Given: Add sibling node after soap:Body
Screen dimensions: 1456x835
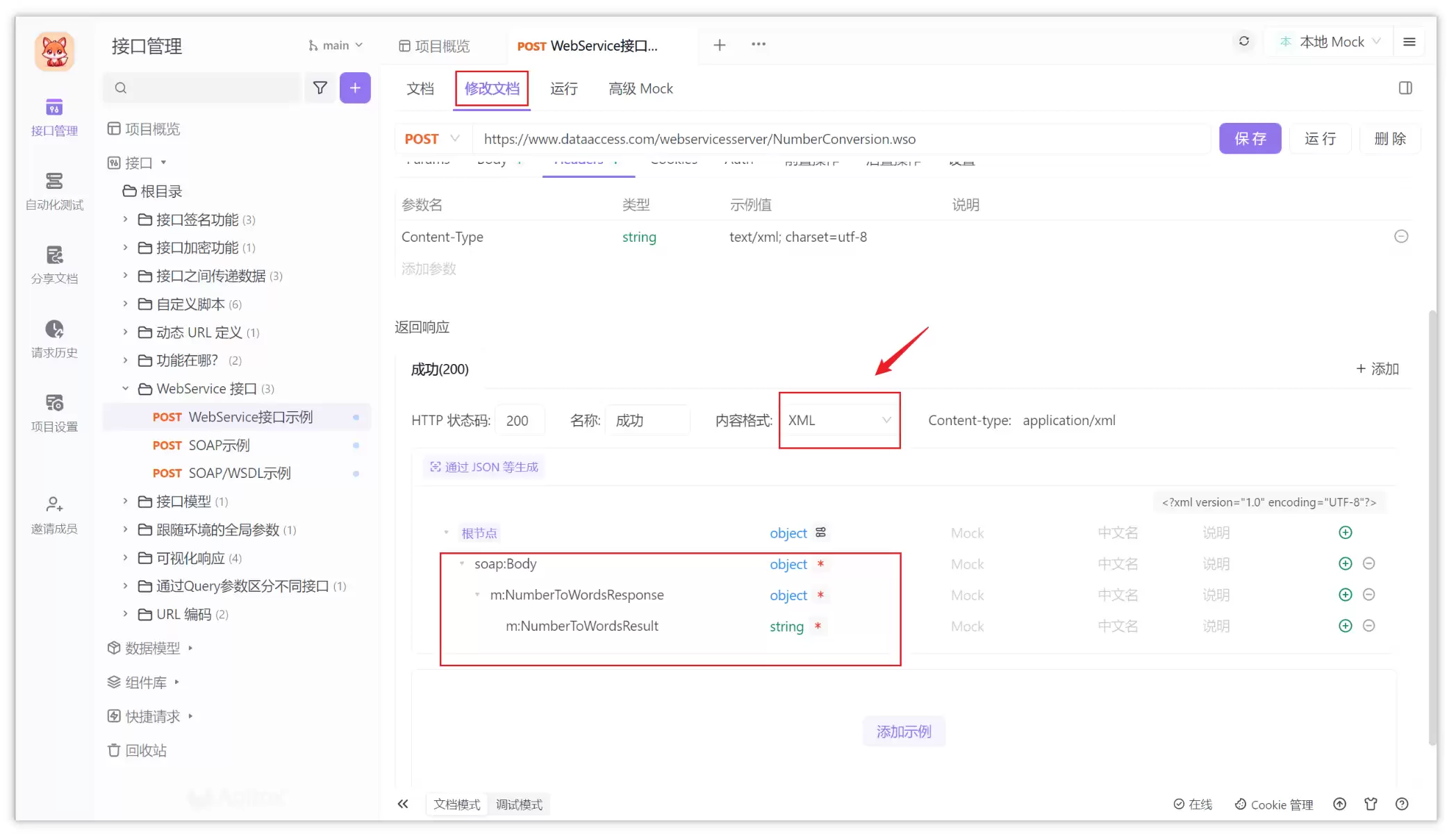Looking at the screenshot, I should click(1346, 564).
